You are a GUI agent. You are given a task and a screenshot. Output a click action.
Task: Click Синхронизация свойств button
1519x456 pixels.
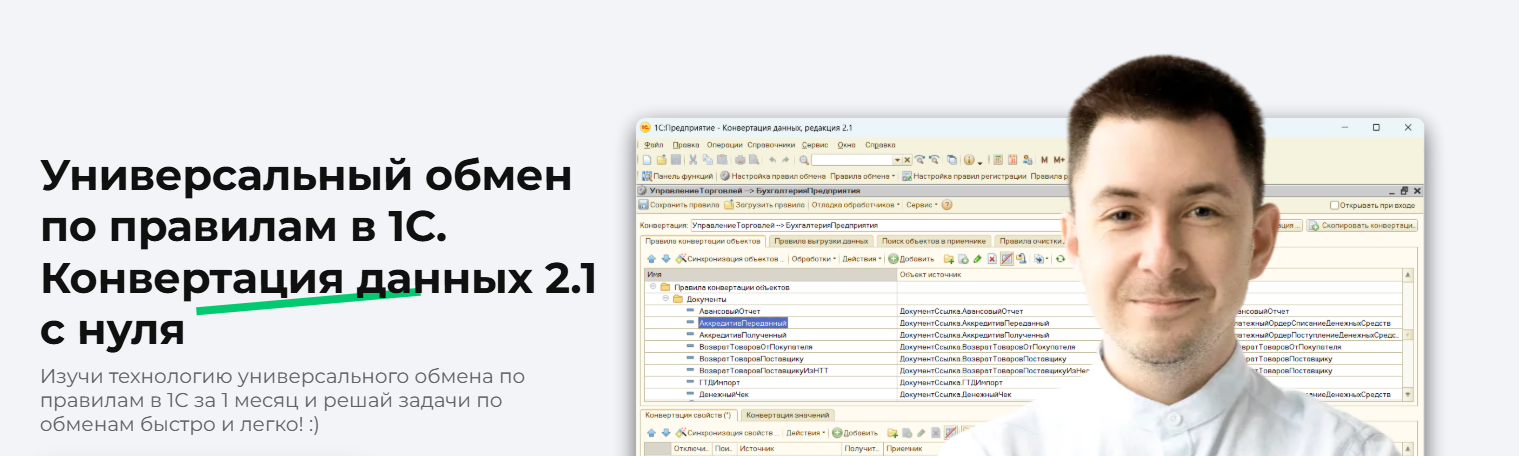point(727,433)
